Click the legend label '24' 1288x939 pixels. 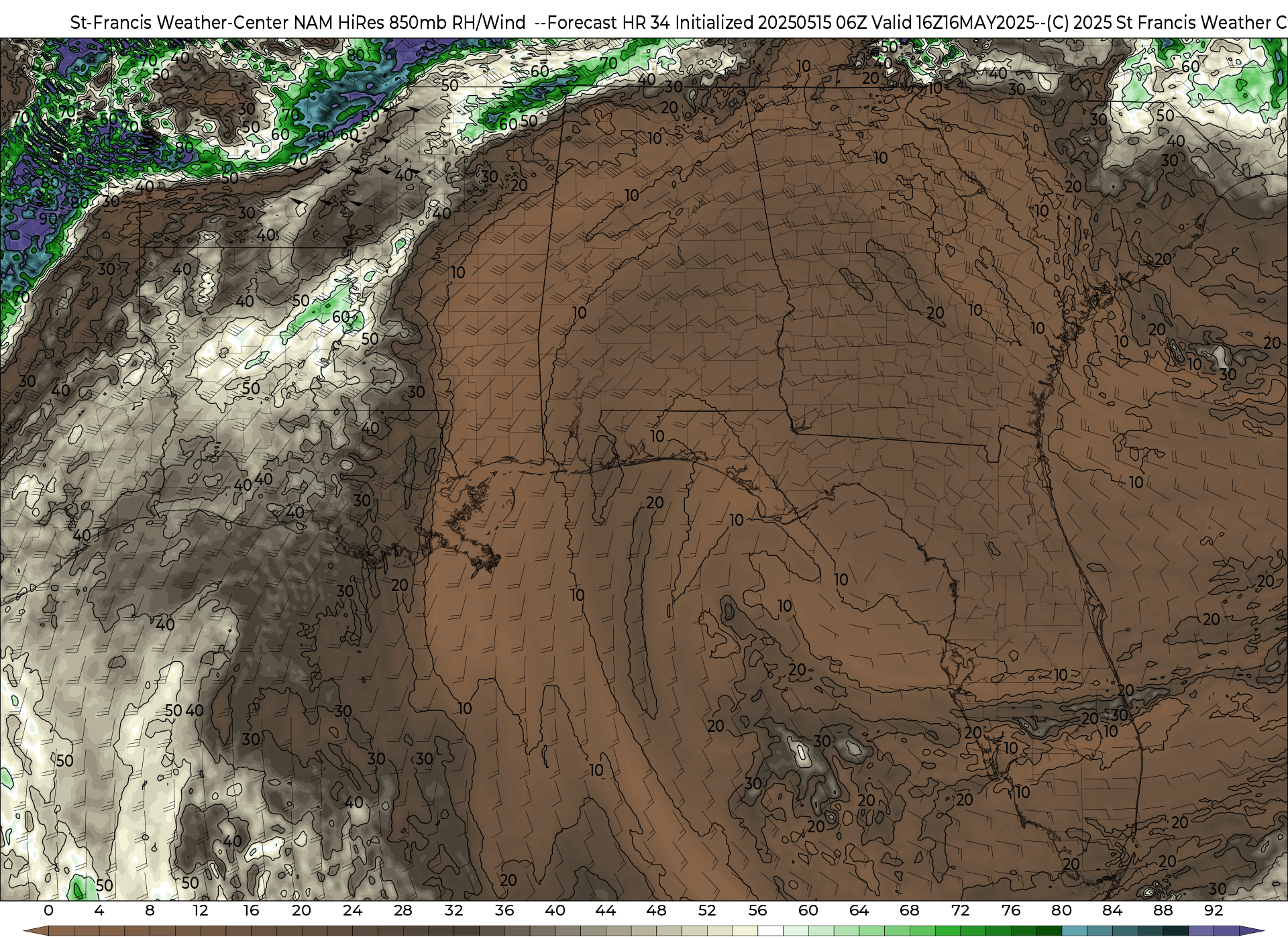(352, 911)
